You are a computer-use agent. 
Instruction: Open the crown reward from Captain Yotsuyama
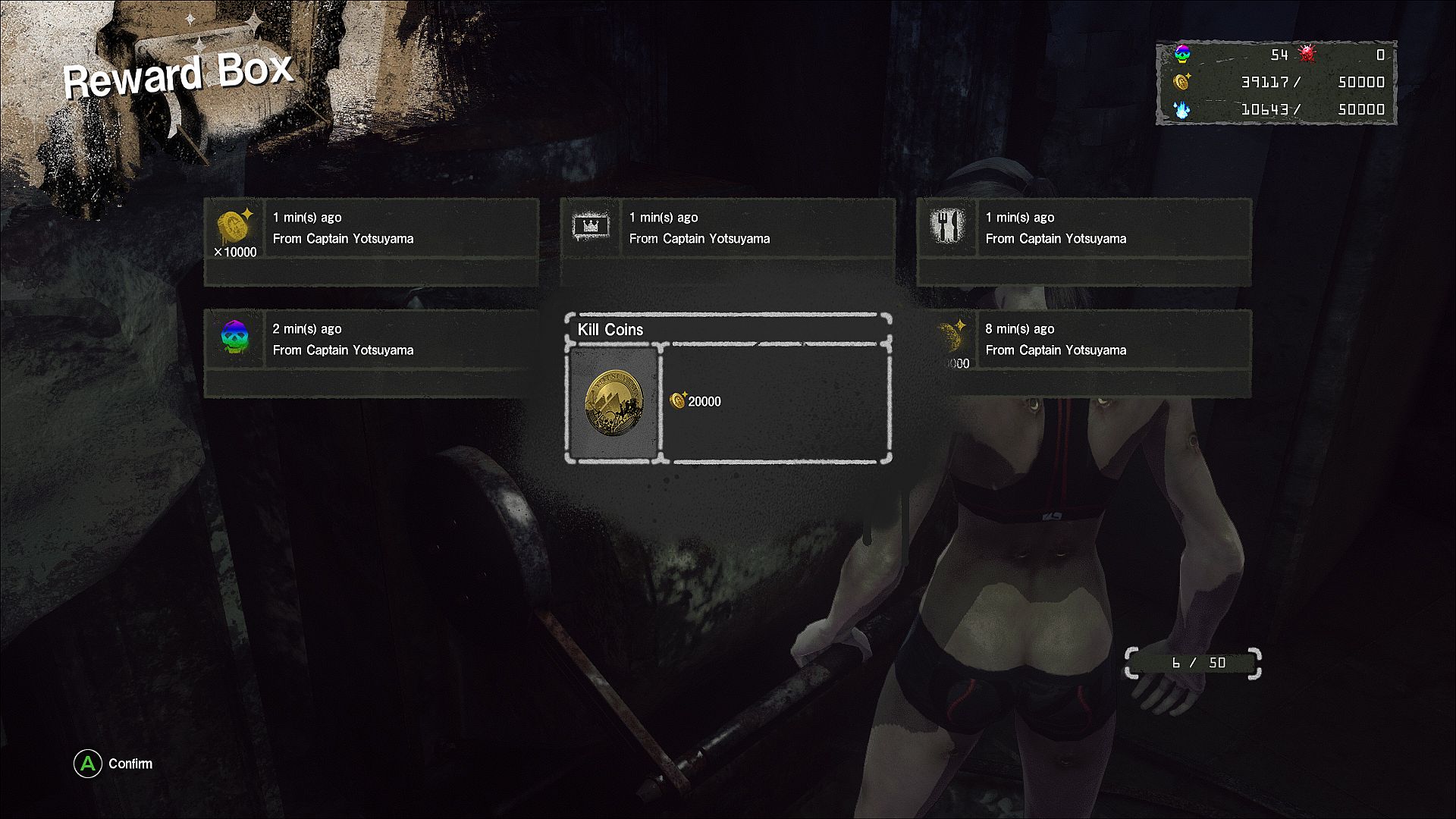click(x=728, y=242)
